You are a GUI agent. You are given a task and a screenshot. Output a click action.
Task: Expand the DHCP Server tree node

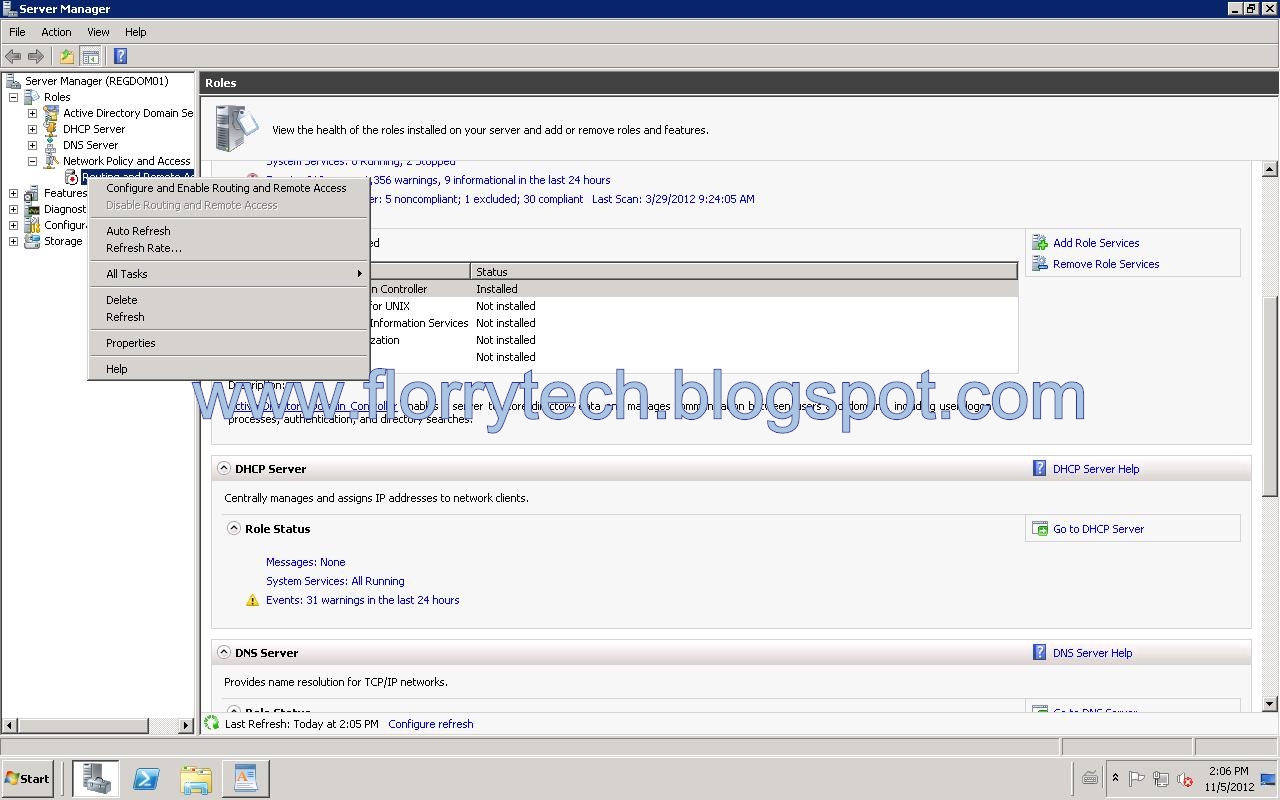point(32,129)
